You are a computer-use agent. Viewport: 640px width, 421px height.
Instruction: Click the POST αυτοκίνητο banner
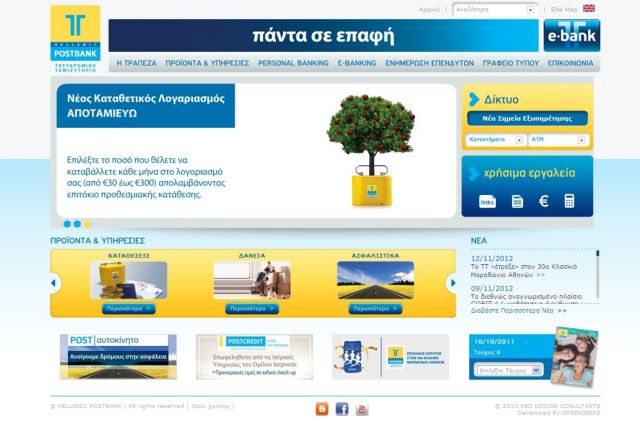(118, 357)
